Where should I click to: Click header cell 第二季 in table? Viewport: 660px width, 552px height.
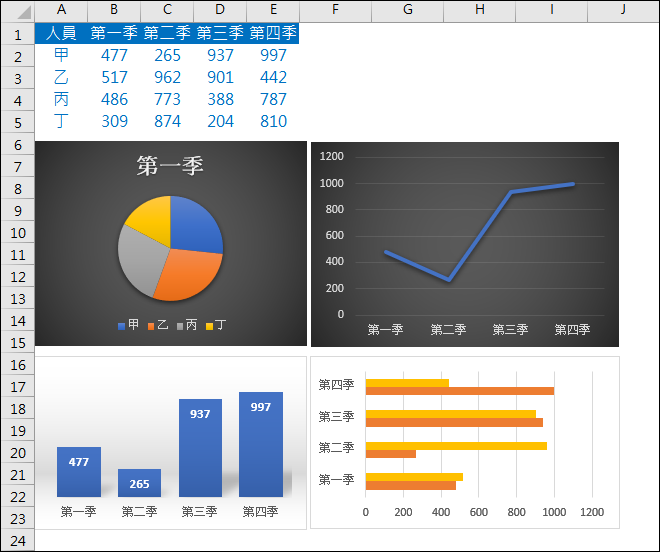[x=167, y=33]
